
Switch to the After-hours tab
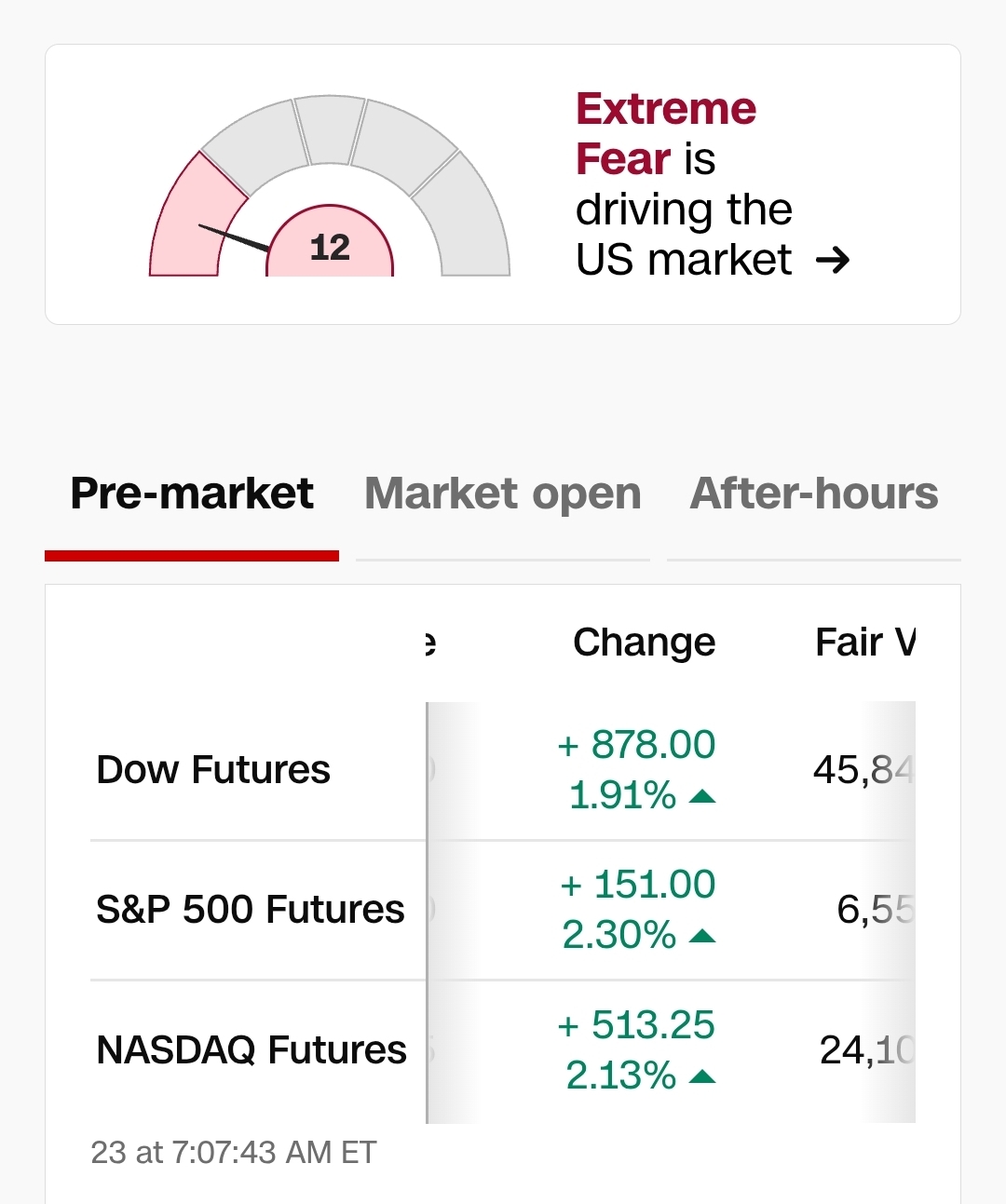point(813,494)
